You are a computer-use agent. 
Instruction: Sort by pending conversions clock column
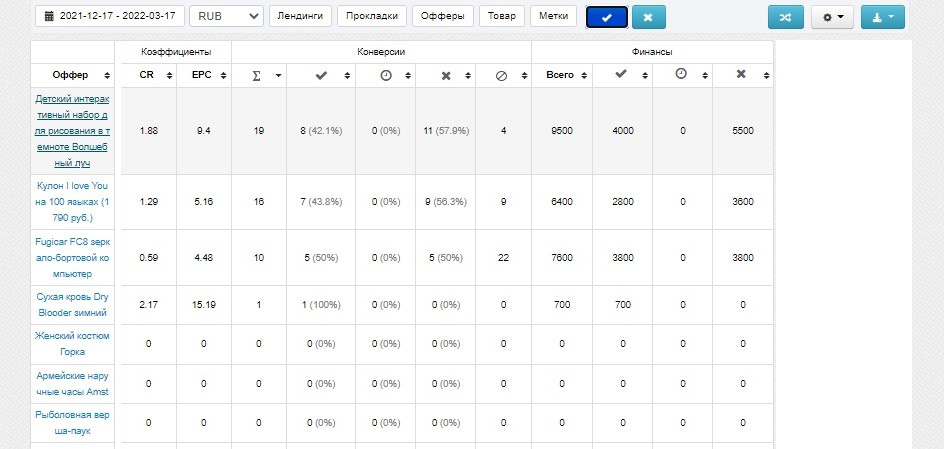tap(386, 75)
